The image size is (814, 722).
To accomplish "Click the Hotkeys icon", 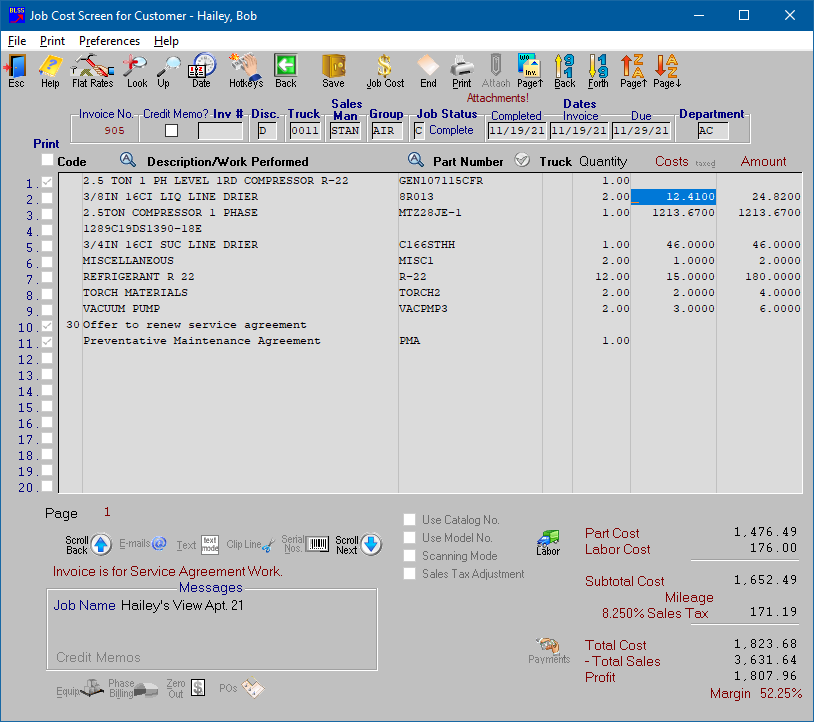I will (245, 70).
